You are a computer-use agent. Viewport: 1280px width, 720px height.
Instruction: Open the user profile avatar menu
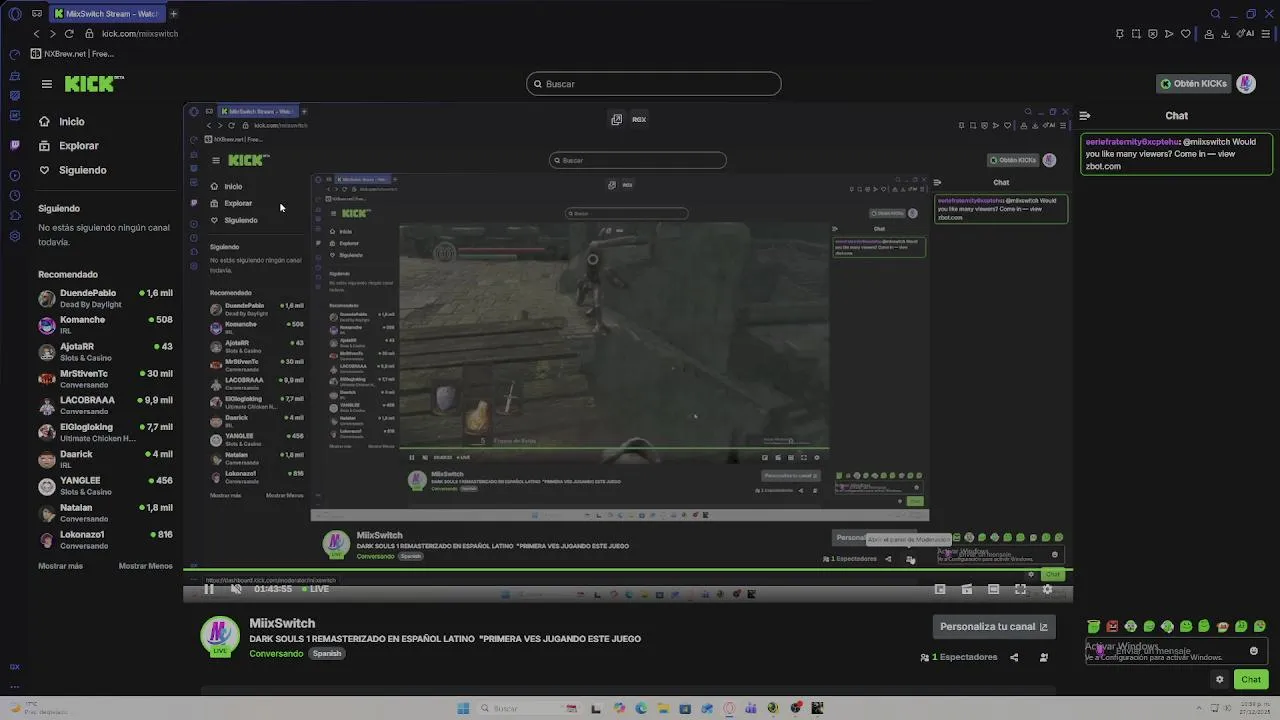coord(1246,84)
